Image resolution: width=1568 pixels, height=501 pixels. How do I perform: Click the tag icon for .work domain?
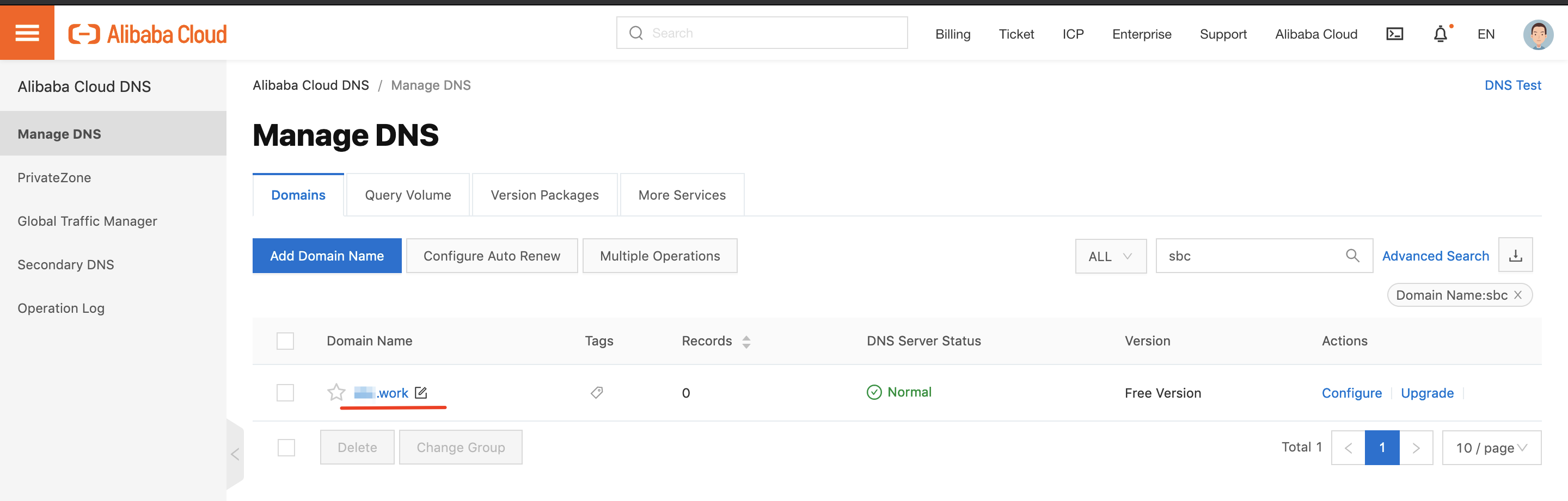(x=597, y=392)
